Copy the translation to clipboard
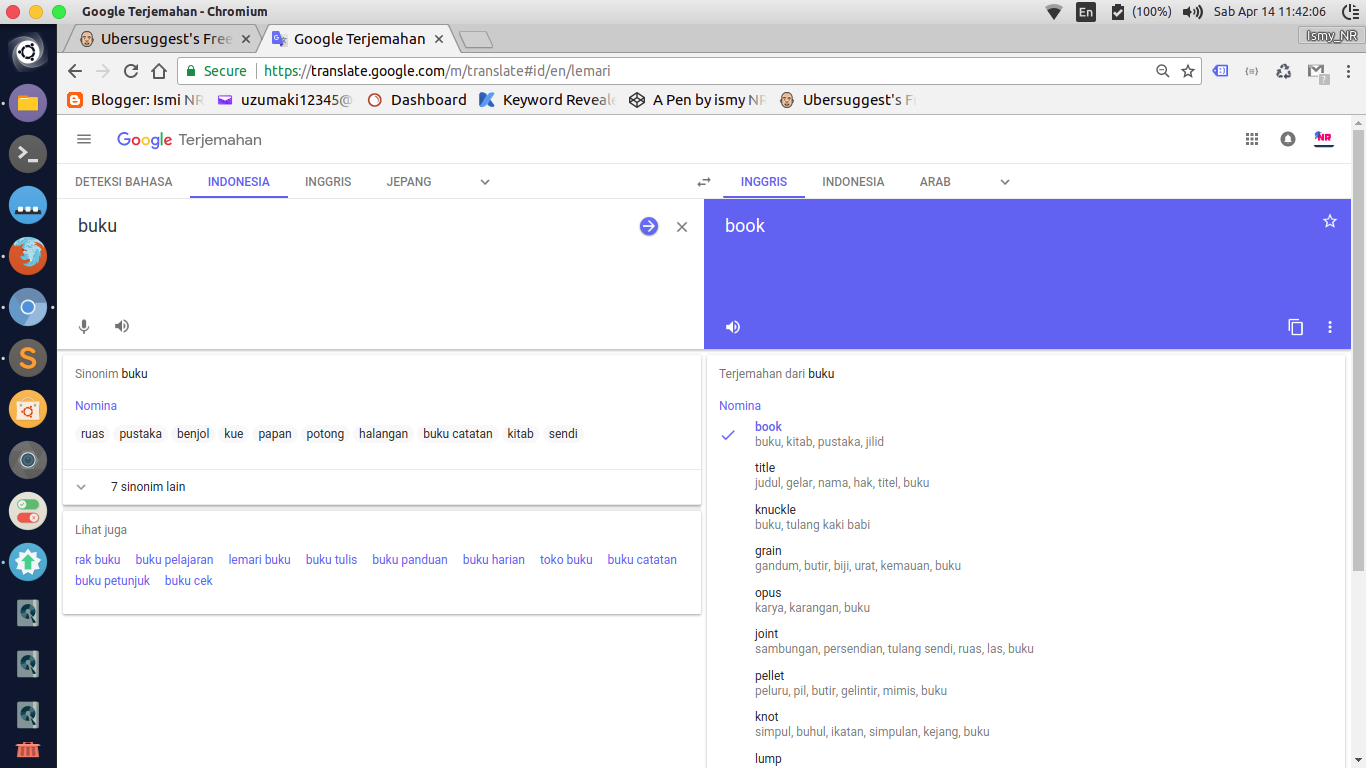The image size is (1366, 768). (x=1296, y=327)
